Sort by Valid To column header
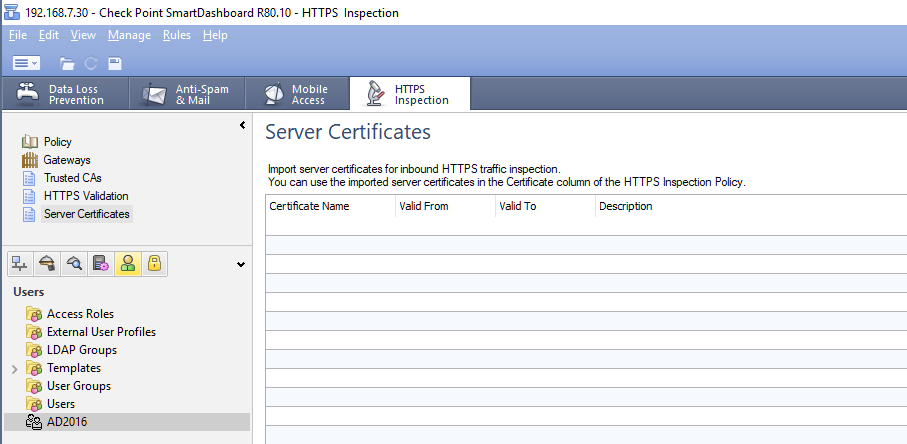This screenshot has height=444, width=907. [545, 206]
